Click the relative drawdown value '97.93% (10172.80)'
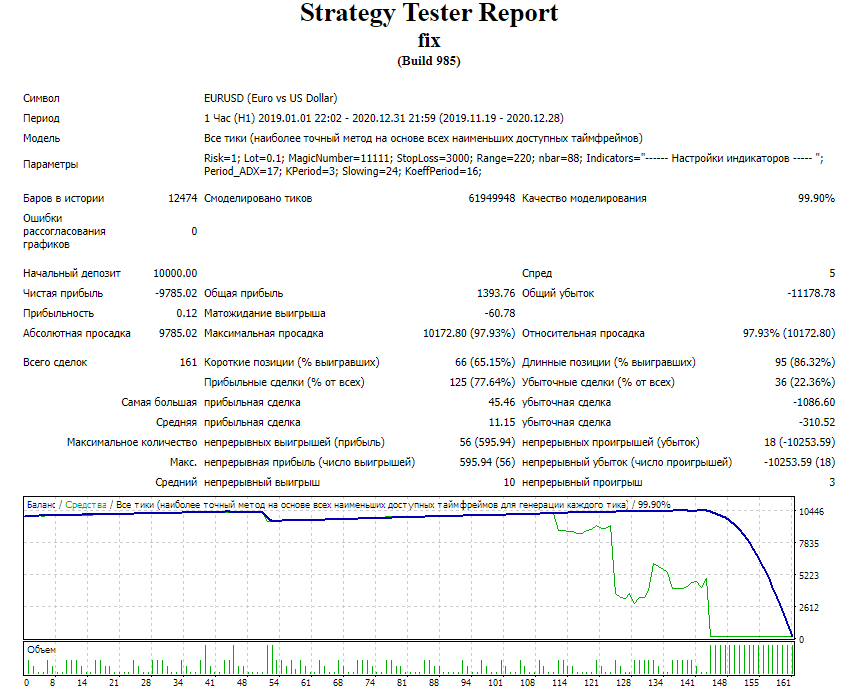This screenshot has width=850, height=695. pyautogui.click(x=789, y=333)
